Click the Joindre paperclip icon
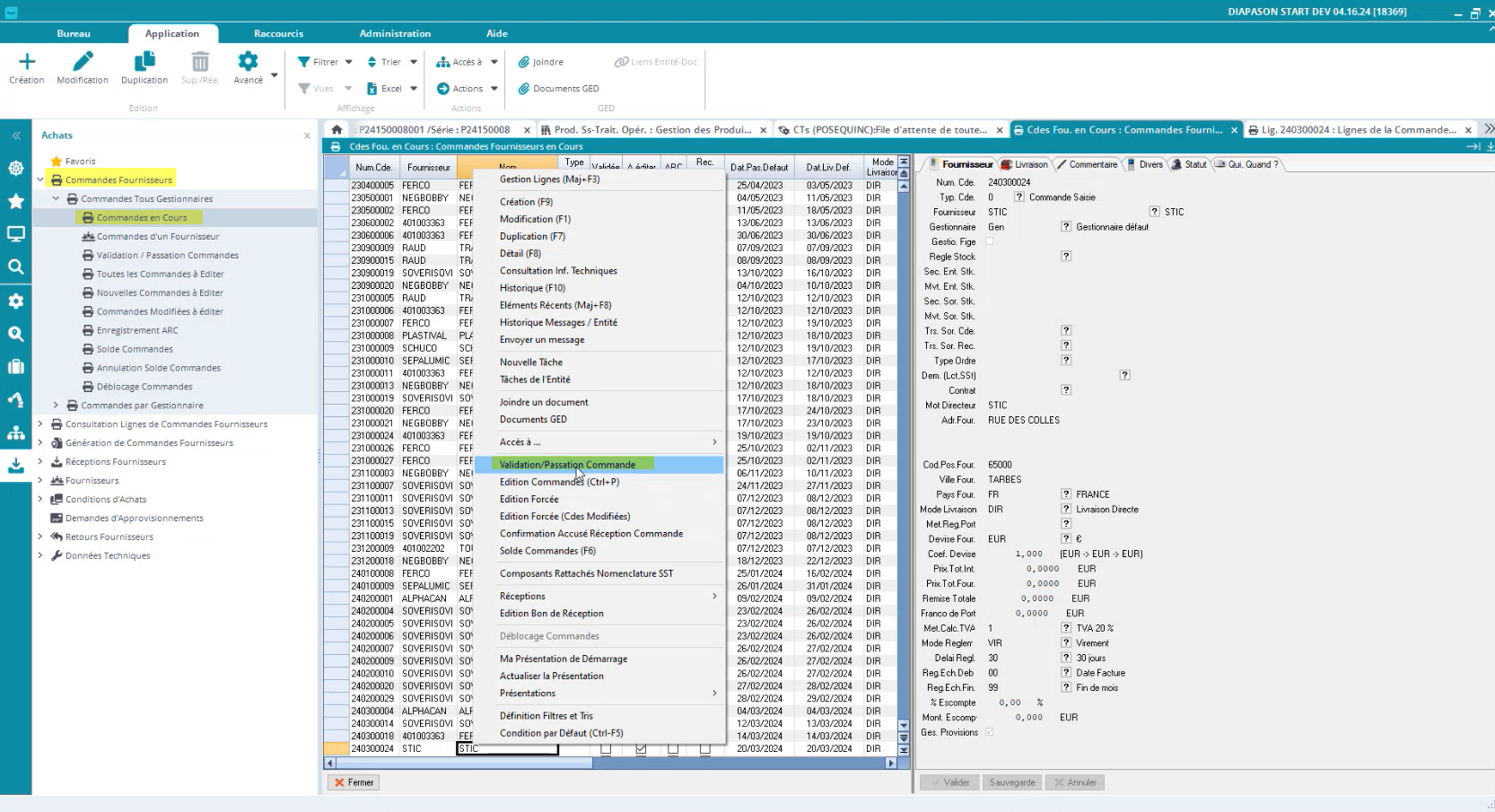This screenshot has width=1495, height=812. [524, 62]
